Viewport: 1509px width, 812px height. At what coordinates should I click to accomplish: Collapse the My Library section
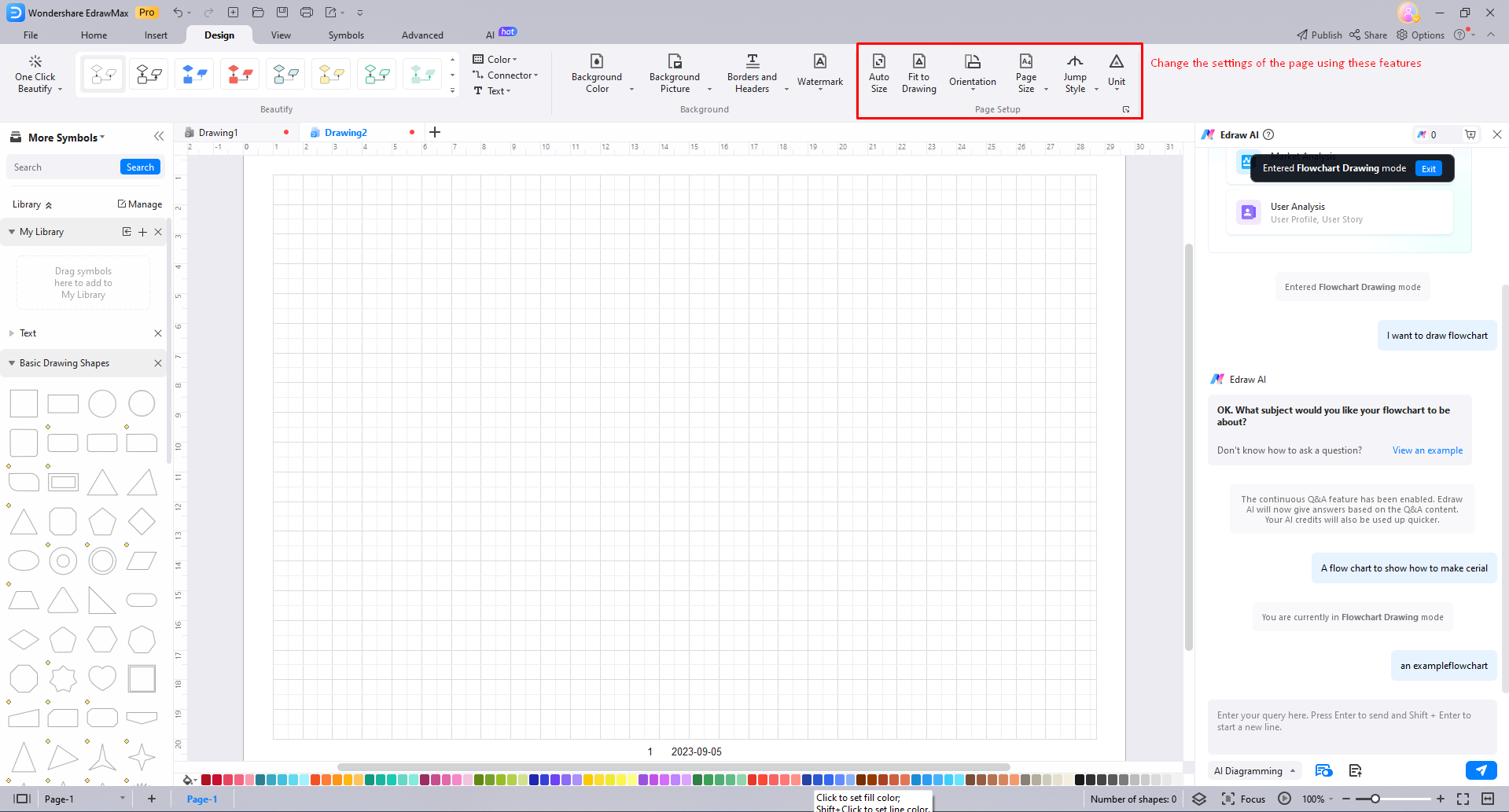pos(12,232)
